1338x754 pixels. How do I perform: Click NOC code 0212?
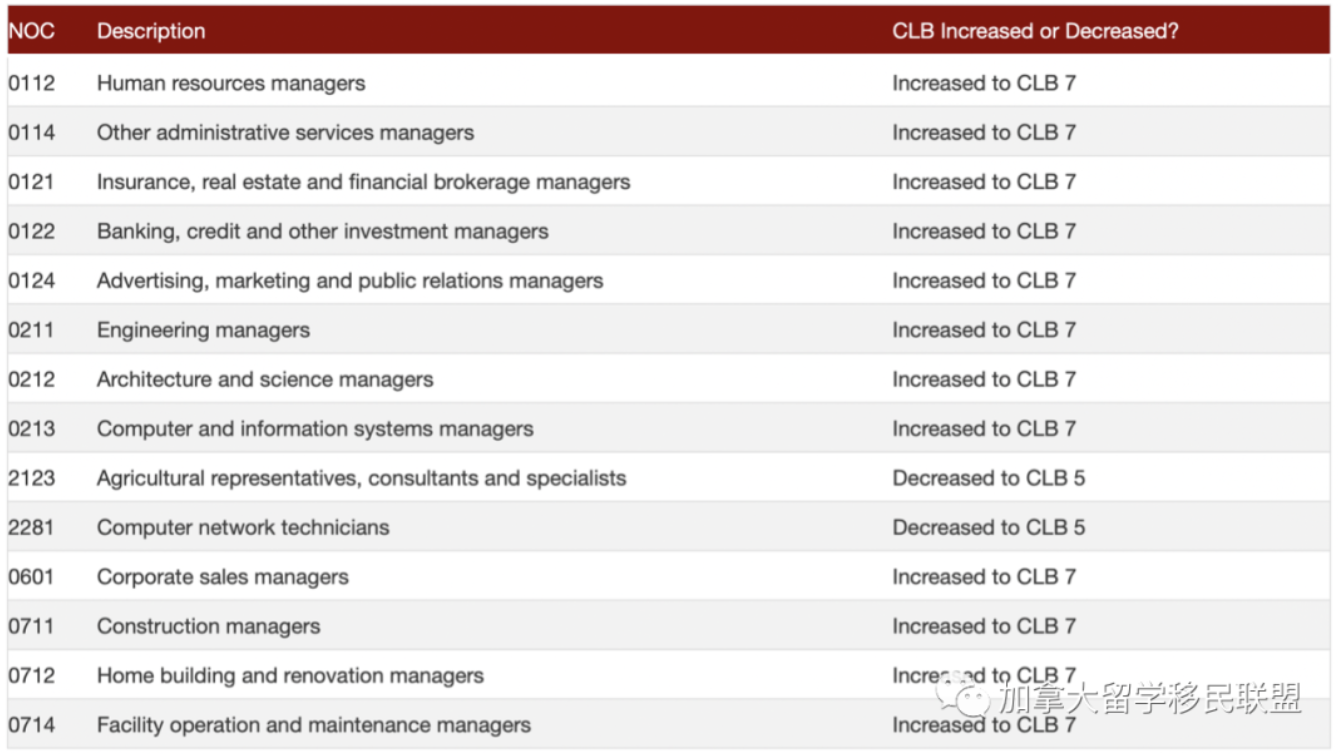(32, 380)
